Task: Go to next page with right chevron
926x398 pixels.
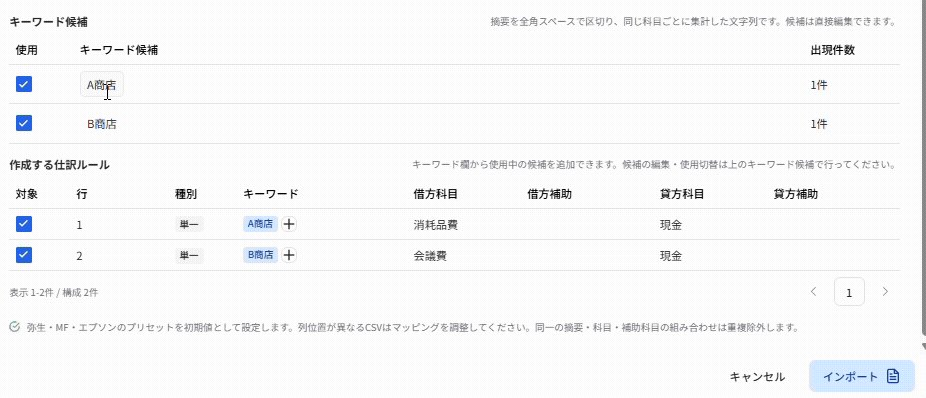Action: click(885, 291)
